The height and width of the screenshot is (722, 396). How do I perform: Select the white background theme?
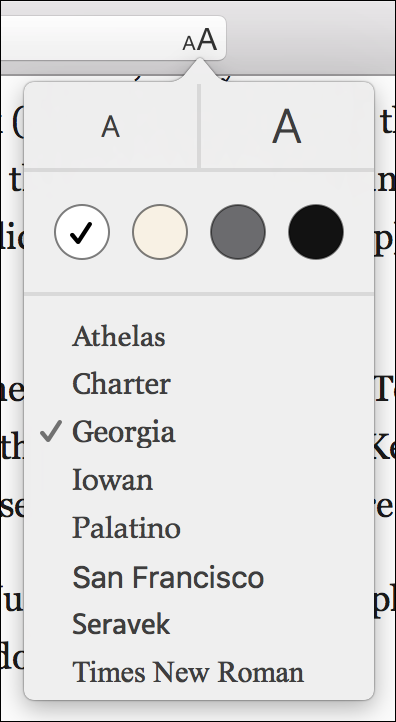(82, 232)
